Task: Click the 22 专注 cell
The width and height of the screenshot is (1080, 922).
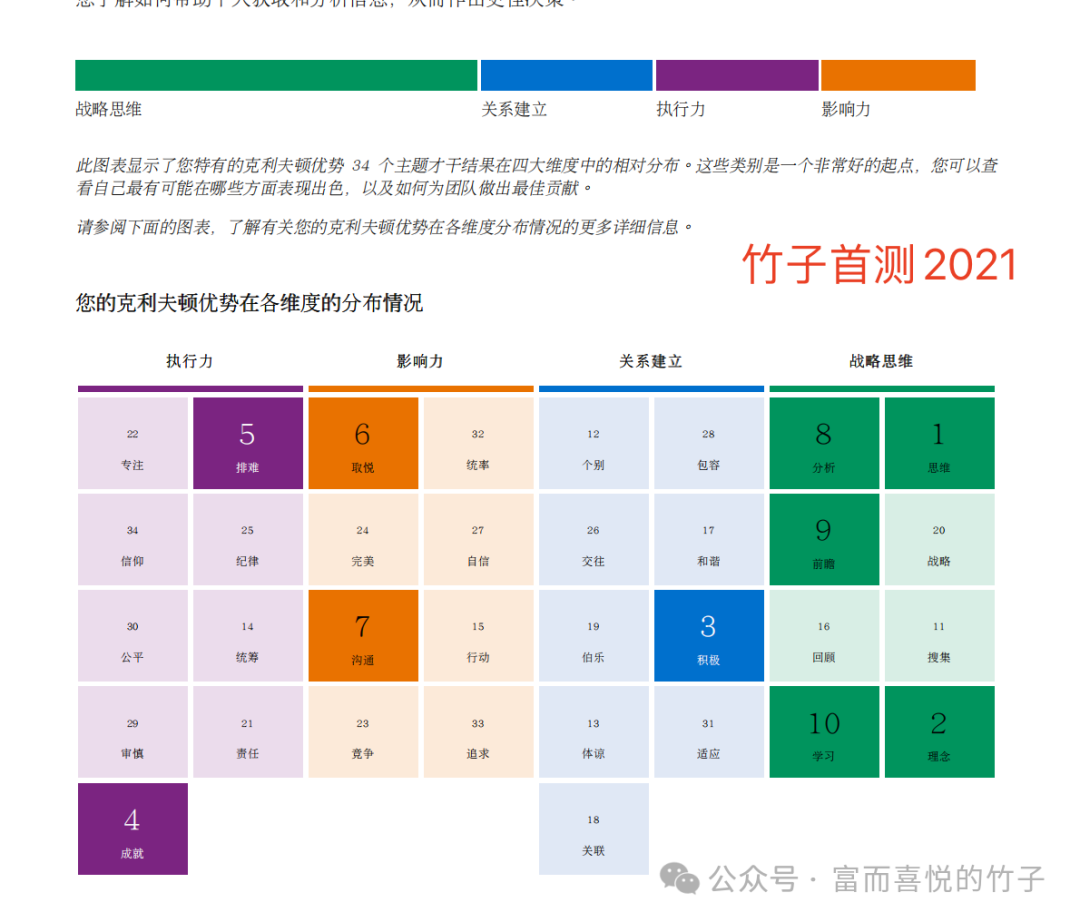Action: (x=133, y=443)
